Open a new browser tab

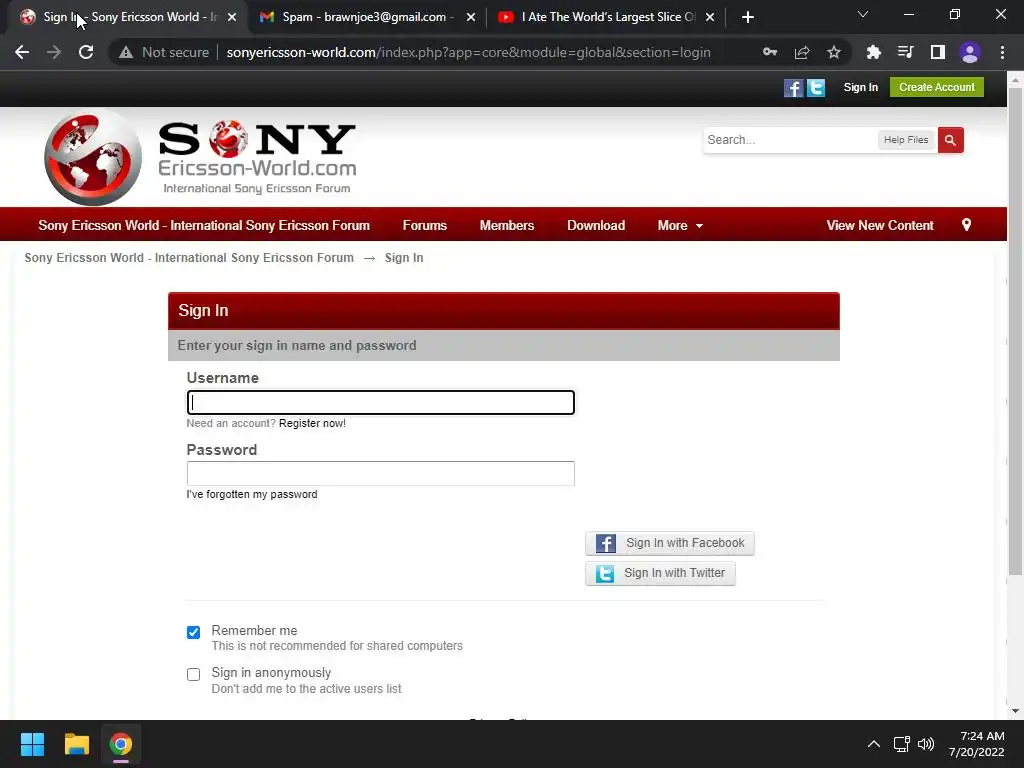tap(748, 17)
